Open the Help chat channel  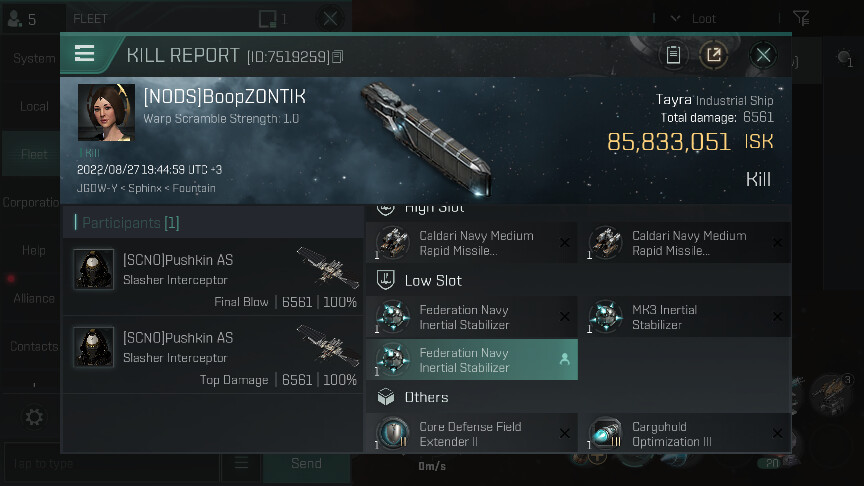[34, 250]
